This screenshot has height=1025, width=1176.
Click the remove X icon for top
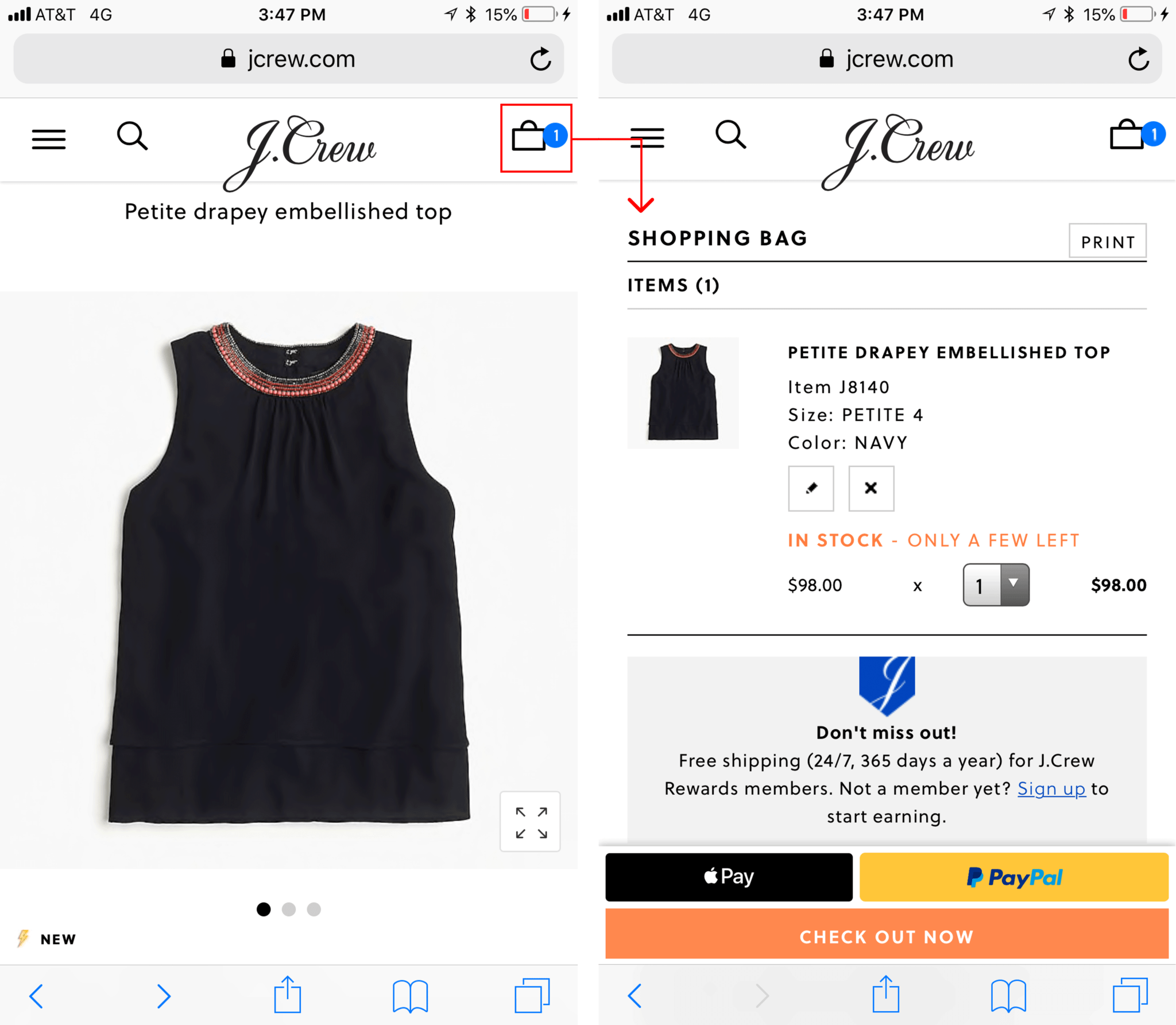[x=869, y=488]
